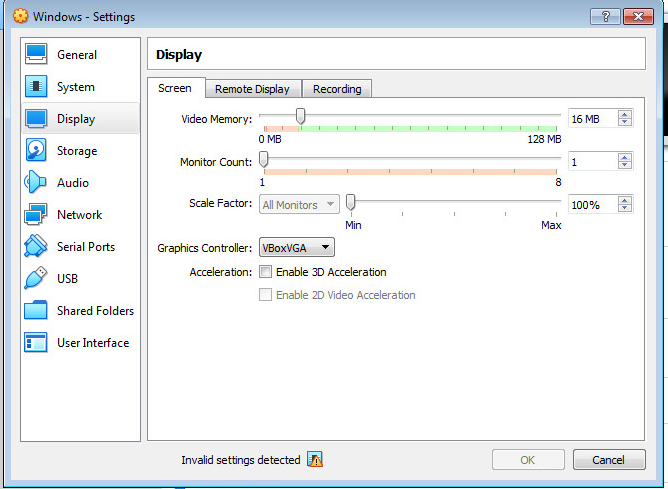Click the Monitor Count value field
Viewport: 668px width, 489px height.
coord(593,161)
